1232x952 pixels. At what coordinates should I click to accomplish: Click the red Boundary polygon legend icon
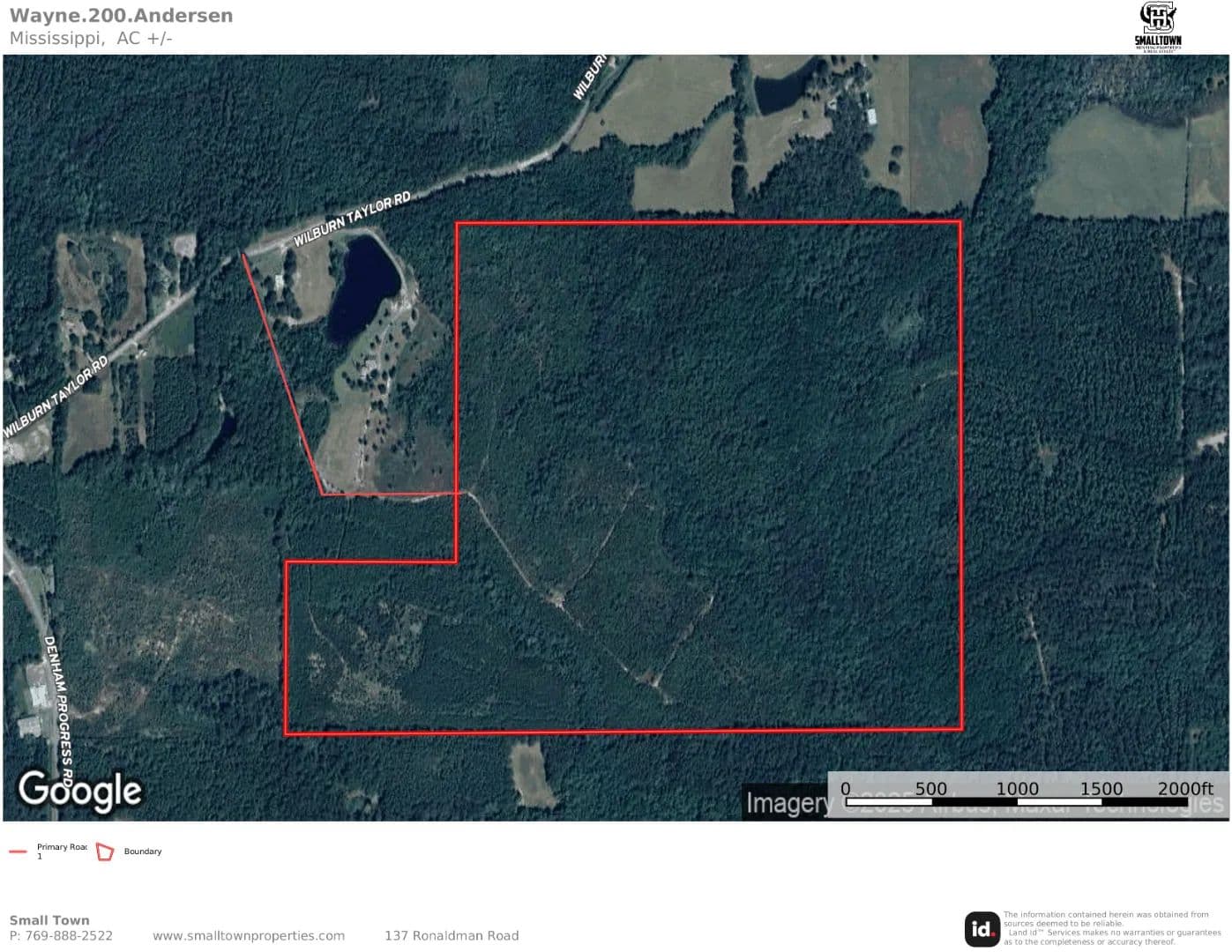[105, 852]
